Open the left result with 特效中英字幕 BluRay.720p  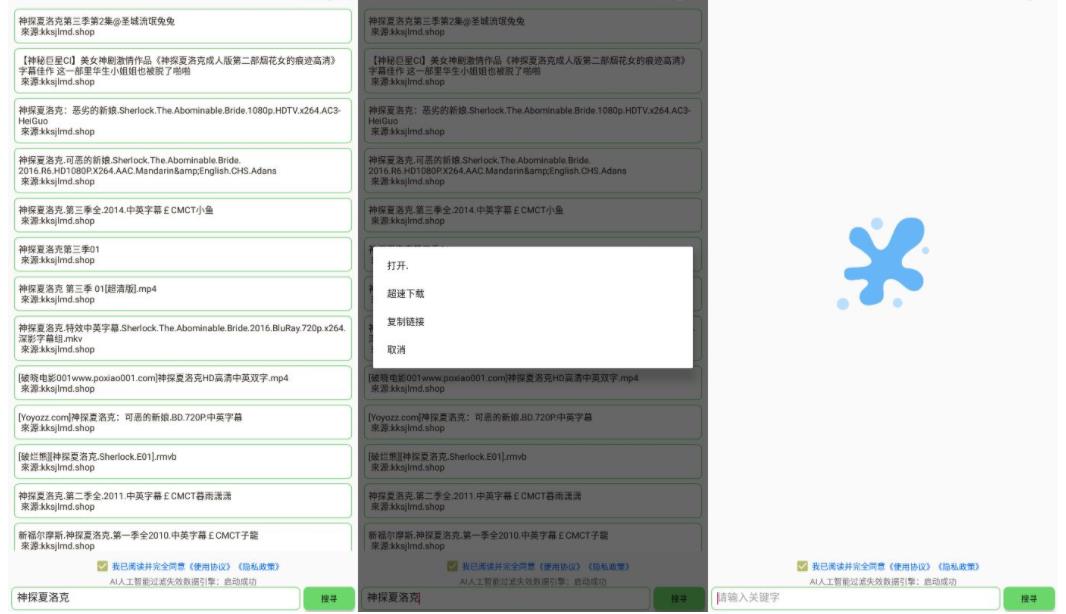pos(182,338)
